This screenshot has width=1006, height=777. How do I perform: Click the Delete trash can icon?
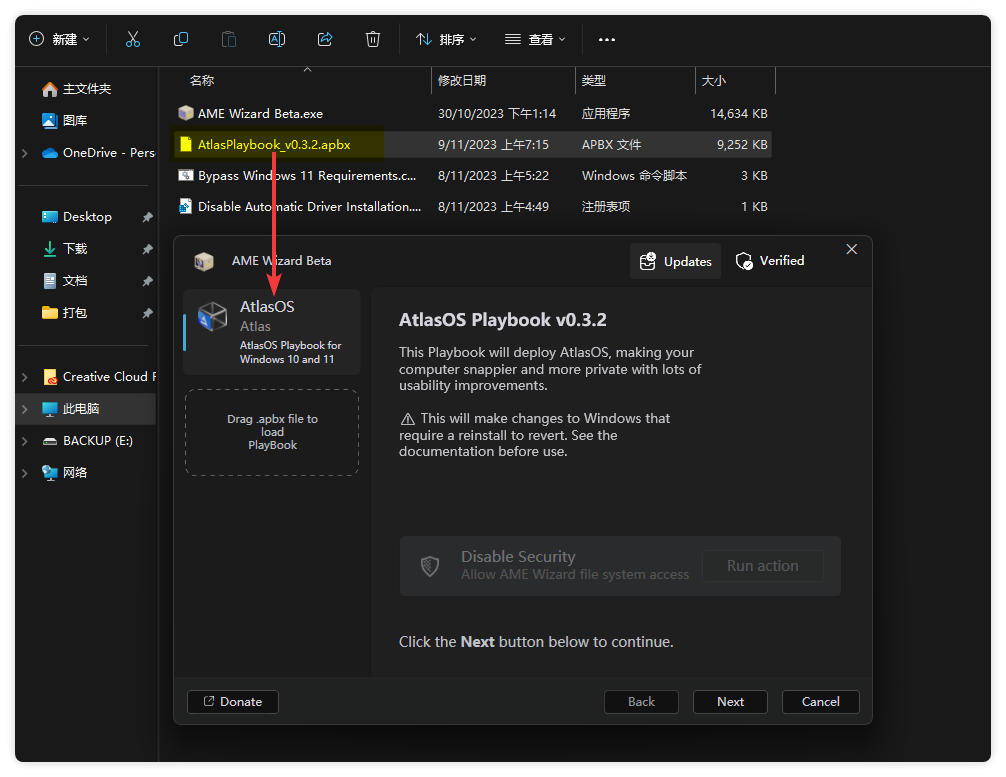(373, 39)
